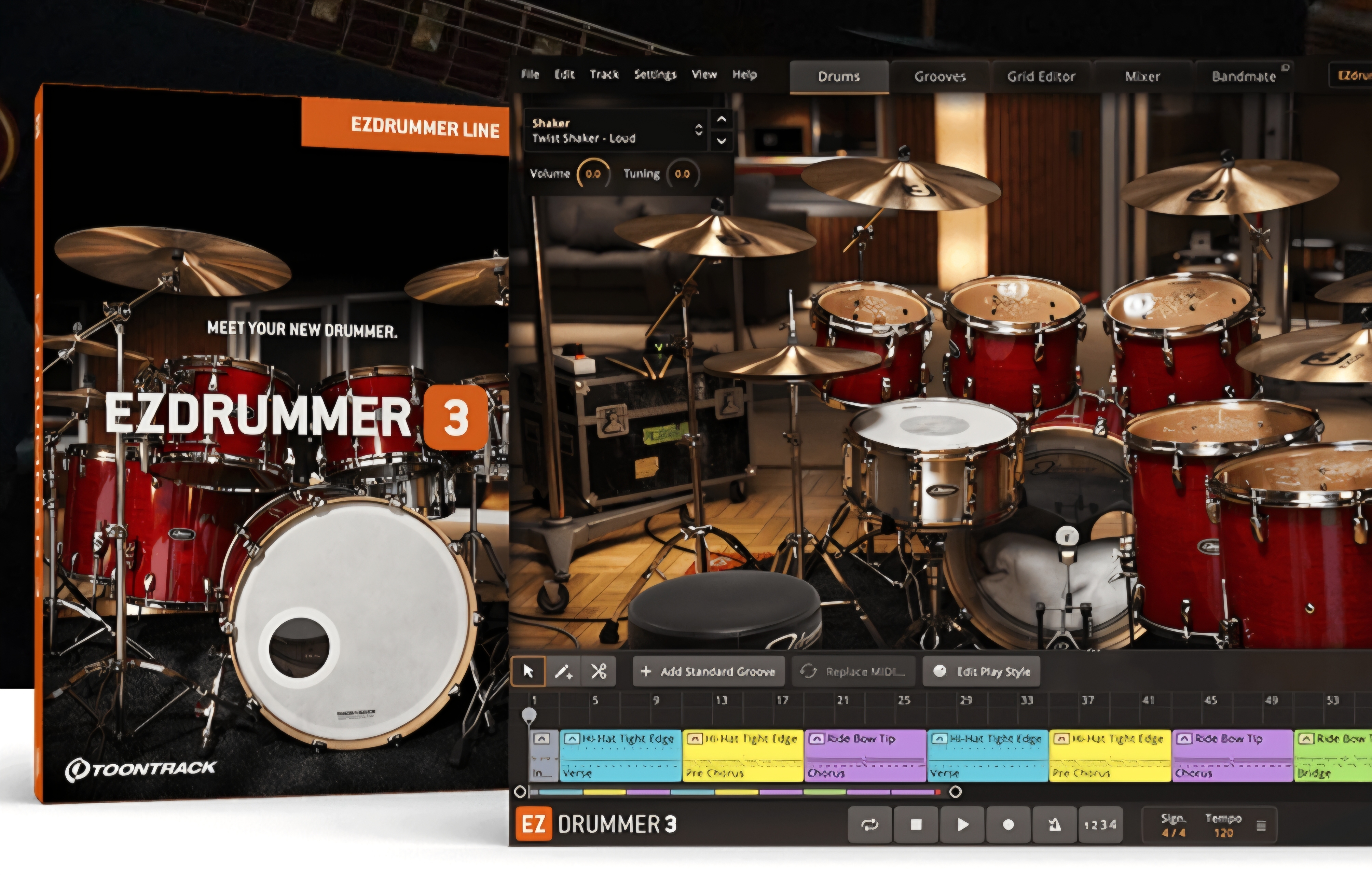Click the Edit Play Style button
The width and height of the screenshot is (1372, 877).
(981, 672)
